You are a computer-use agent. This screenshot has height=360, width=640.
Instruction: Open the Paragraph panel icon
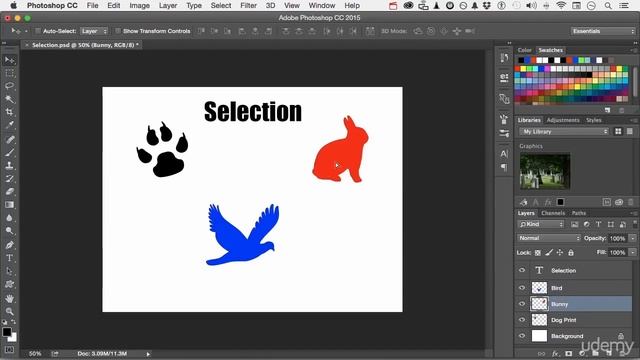point(504,167)
